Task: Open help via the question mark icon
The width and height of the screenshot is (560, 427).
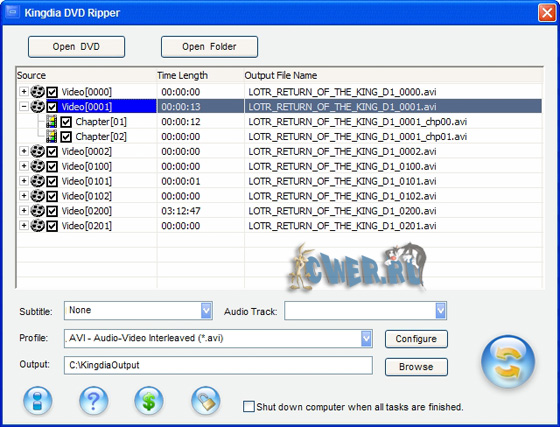Action: click(x=94, y=401)
